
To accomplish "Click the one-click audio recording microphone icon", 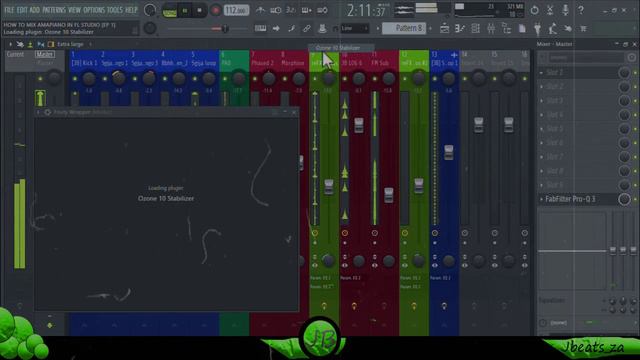I will tap(565, 10).
